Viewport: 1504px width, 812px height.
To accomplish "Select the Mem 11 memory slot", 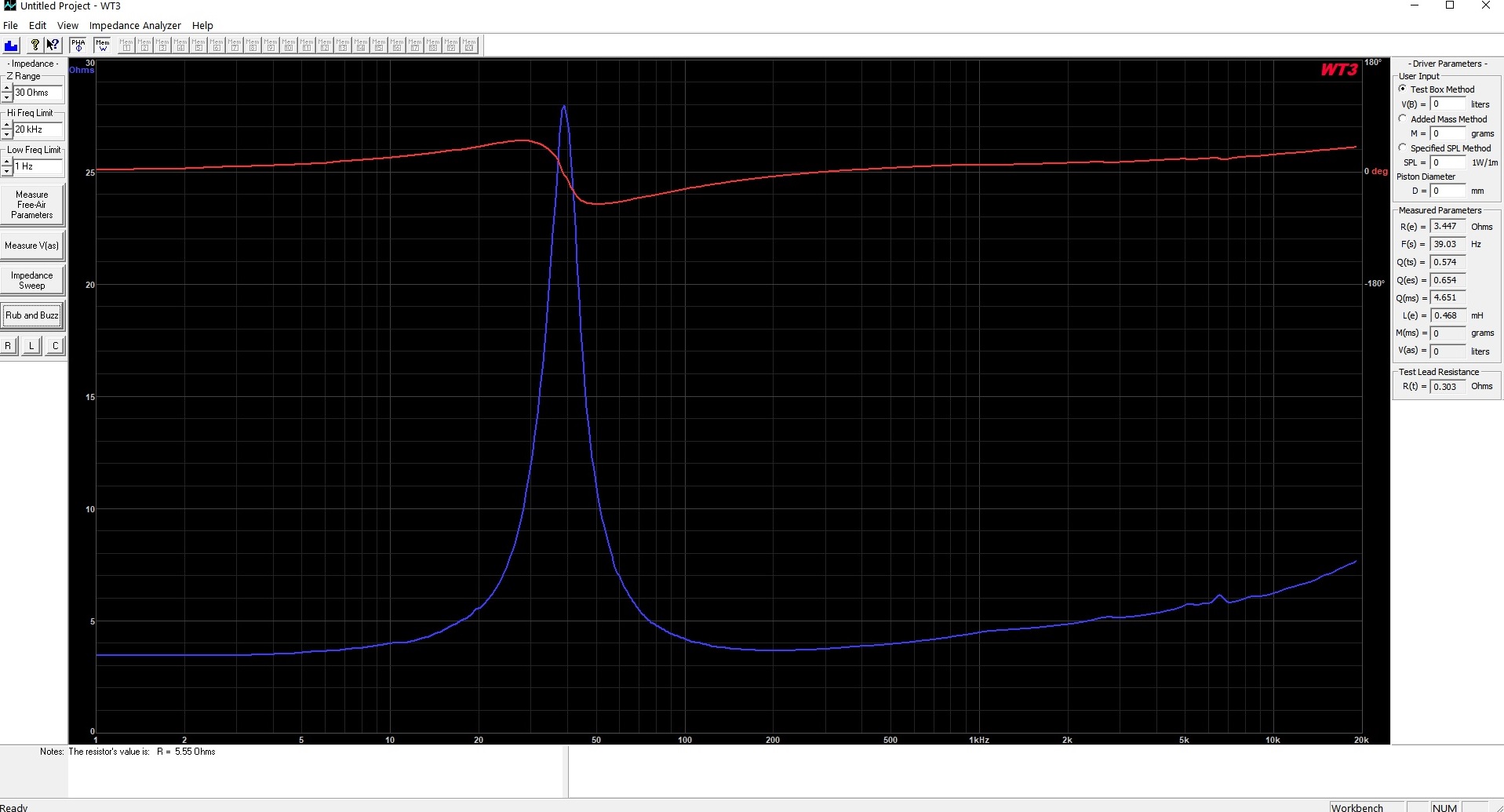I will [x=307, y=45].
